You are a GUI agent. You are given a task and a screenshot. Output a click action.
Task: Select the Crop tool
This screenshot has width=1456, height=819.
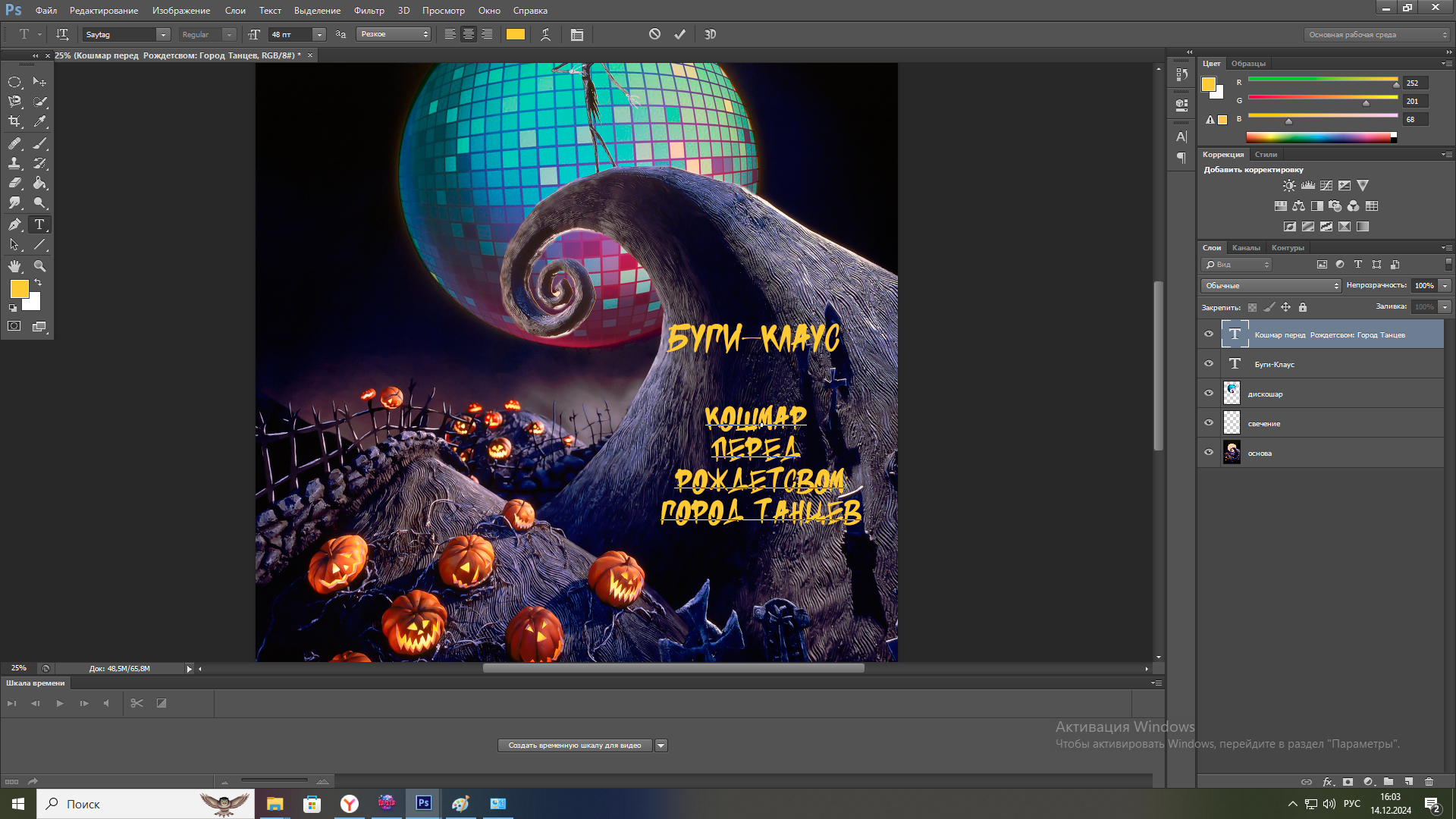pyautogui.click(x=14, y=121)
